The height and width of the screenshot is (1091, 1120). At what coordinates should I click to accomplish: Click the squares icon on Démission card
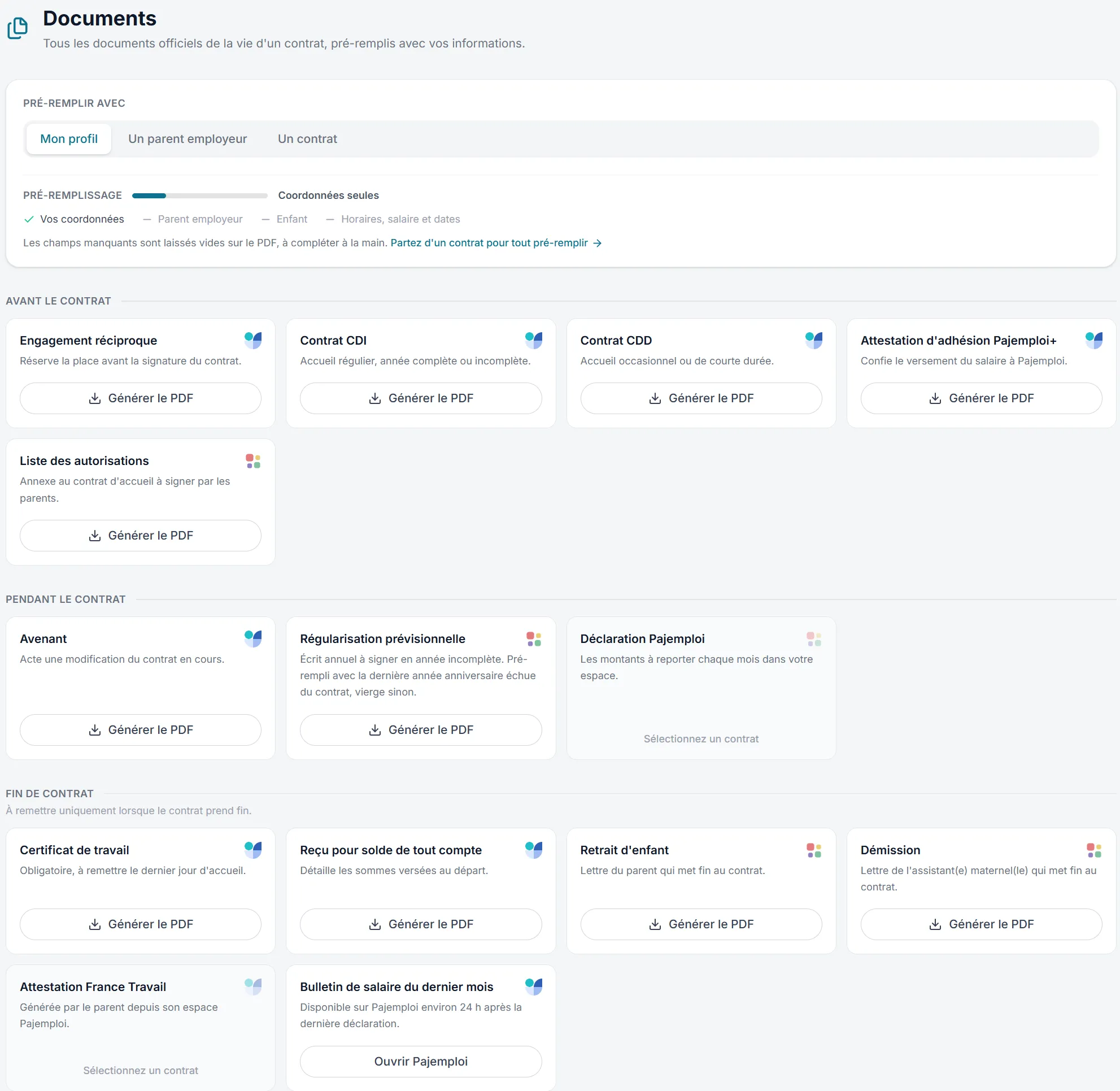[1093, 850]
